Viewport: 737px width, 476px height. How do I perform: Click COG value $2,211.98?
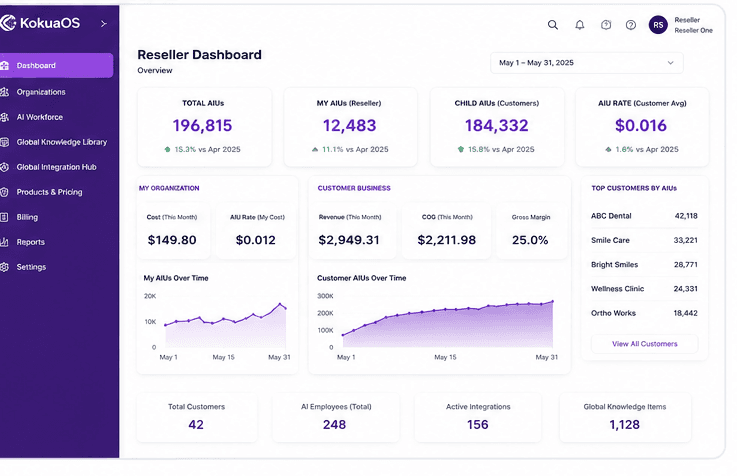(447, 240)
